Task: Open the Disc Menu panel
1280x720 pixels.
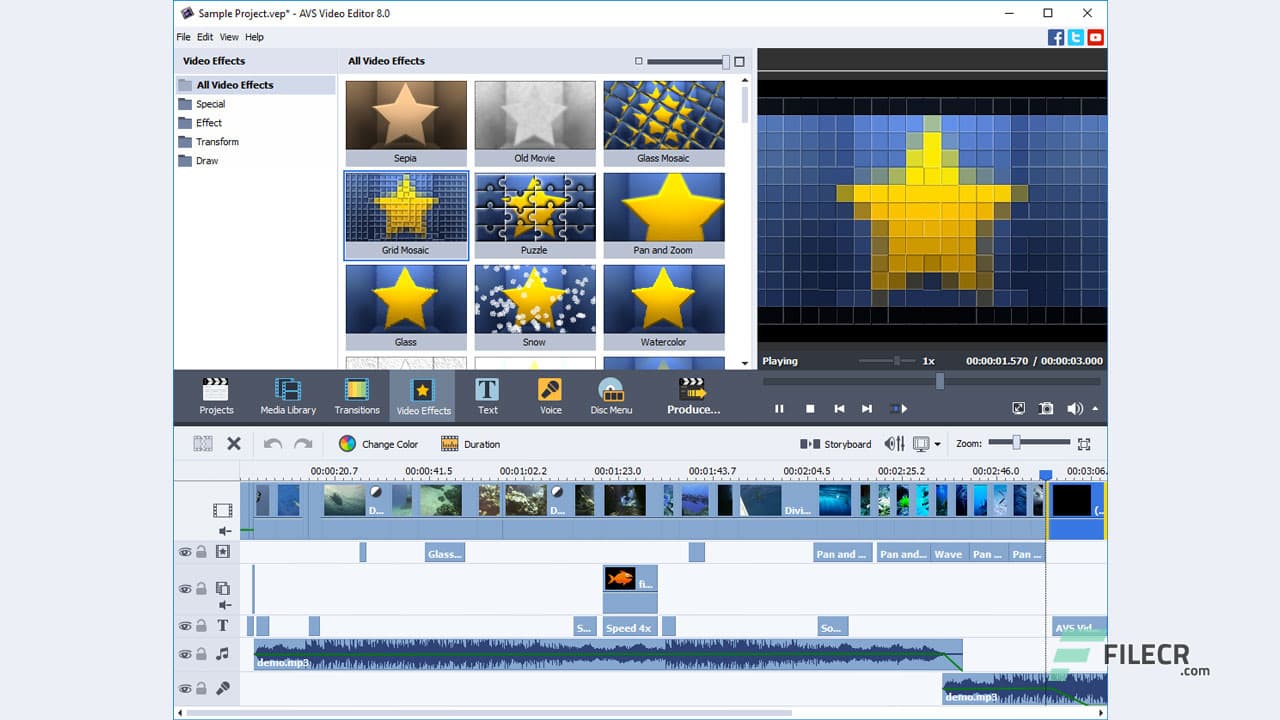Action: tap(611, 395)
